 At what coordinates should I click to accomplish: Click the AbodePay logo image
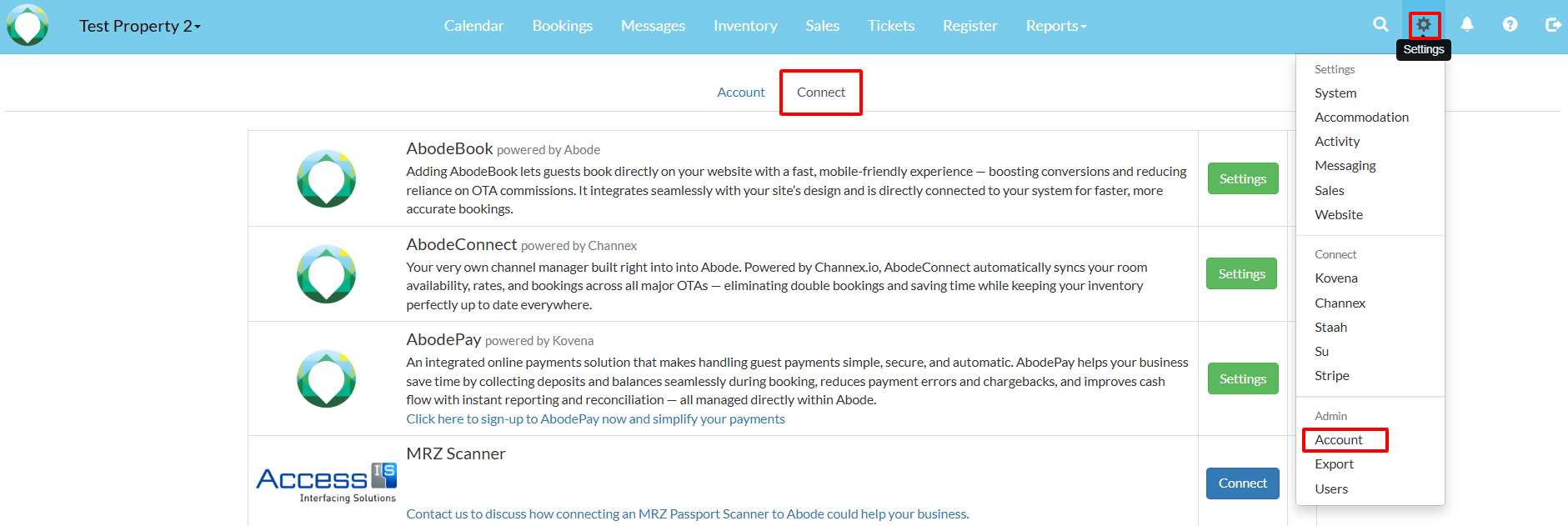[327, 378]
